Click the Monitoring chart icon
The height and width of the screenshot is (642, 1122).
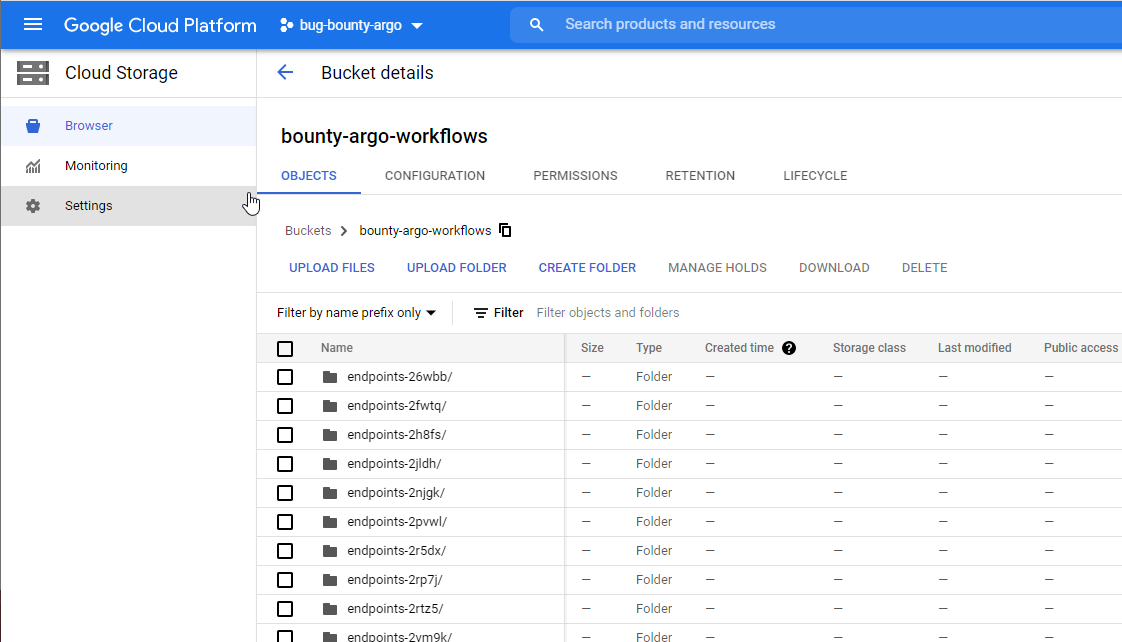point(33,166)
